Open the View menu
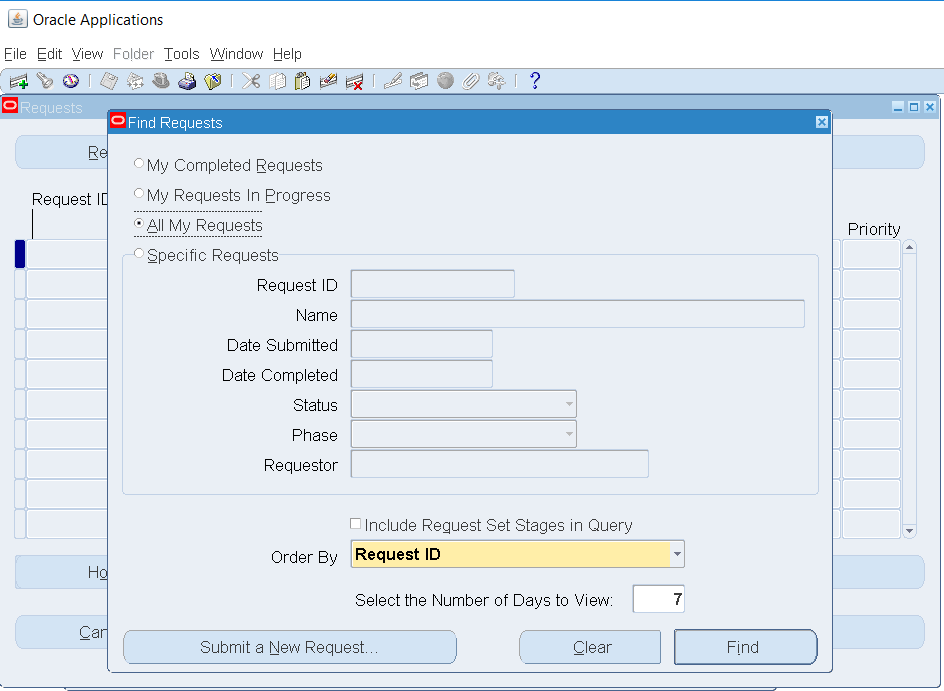Image resolution: width=944 pixels, height=691 pixels. coord(87,54)
